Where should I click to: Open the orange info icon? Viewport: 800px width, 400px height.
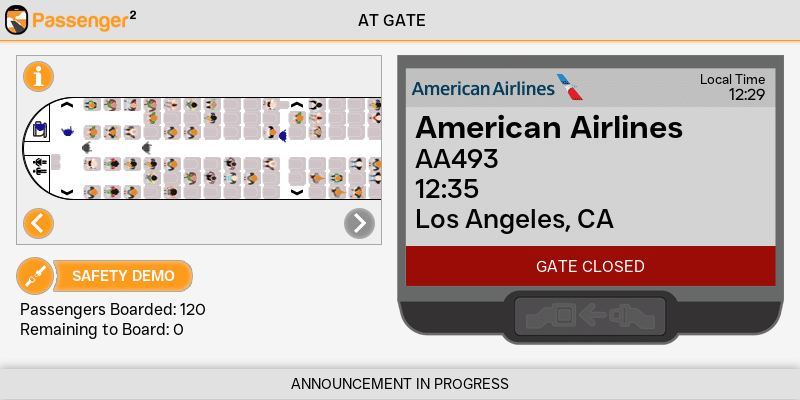[x=38, y=76]
